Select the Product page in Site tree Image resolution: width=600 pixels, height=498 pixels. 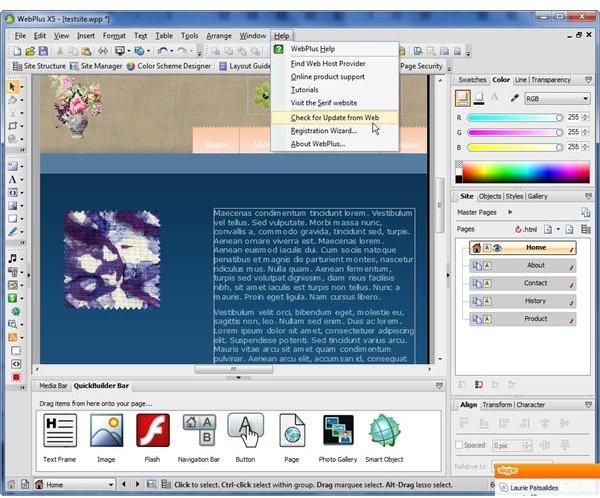(523, 319)
